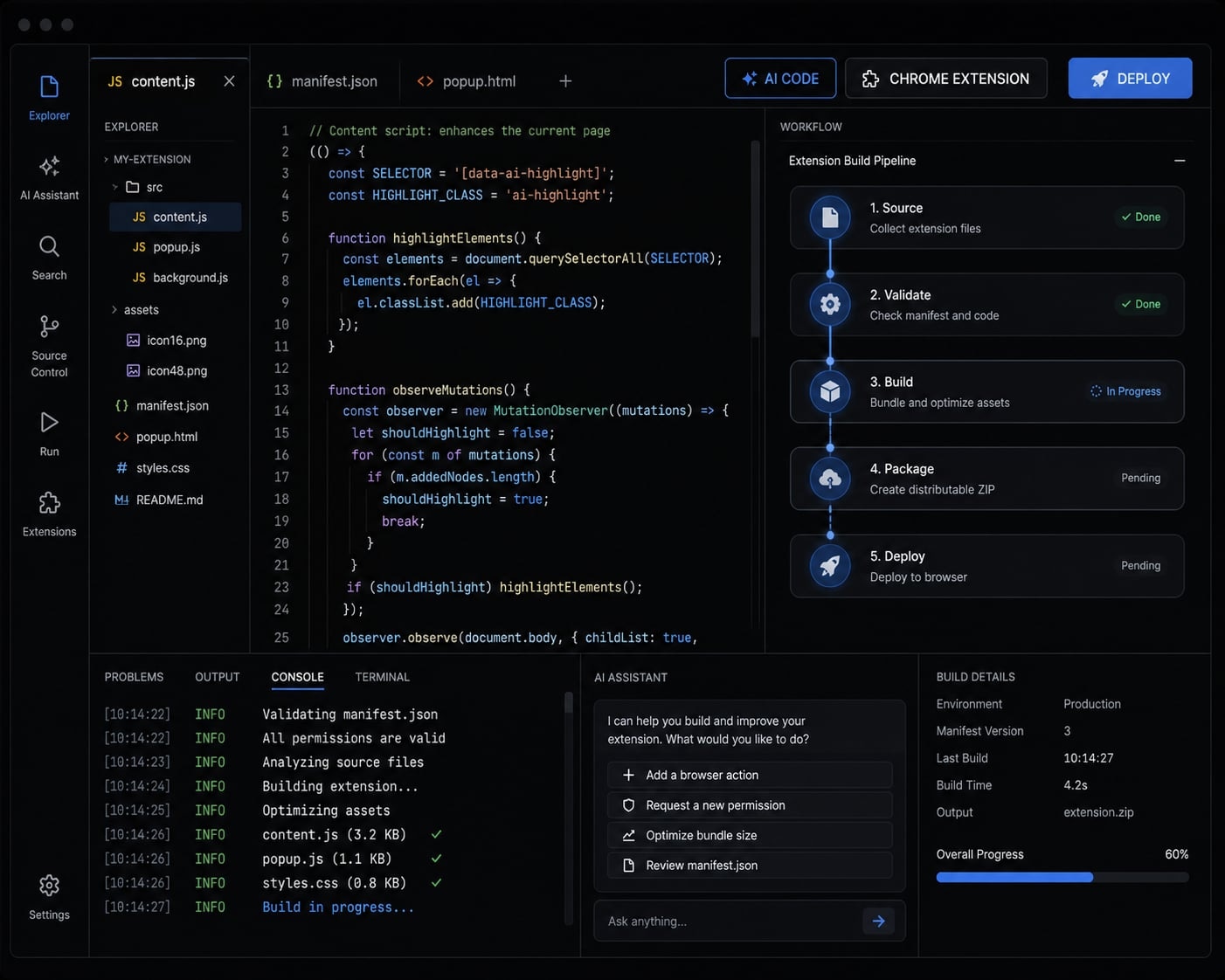This screenshot has height=980, width=1225.
Task: Open the TERMINAL panel tab
Action: click(x=382, y=677)
